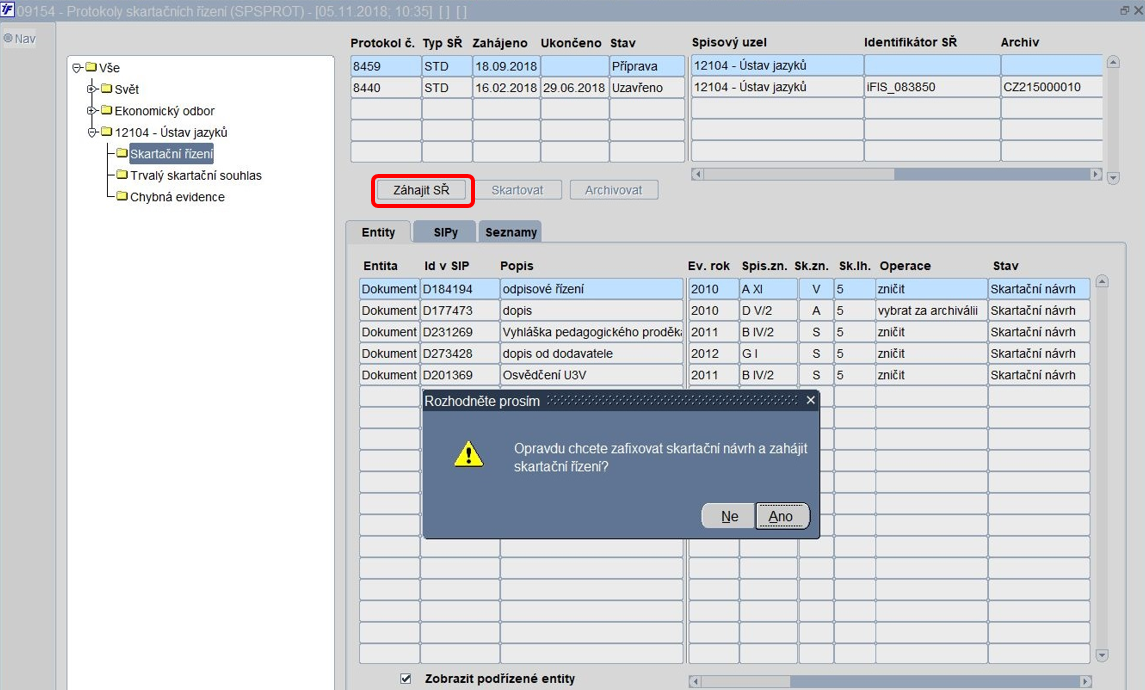1145x690 pixels.
Task: Select the Entity tab
Action: [x=378, y=232]
